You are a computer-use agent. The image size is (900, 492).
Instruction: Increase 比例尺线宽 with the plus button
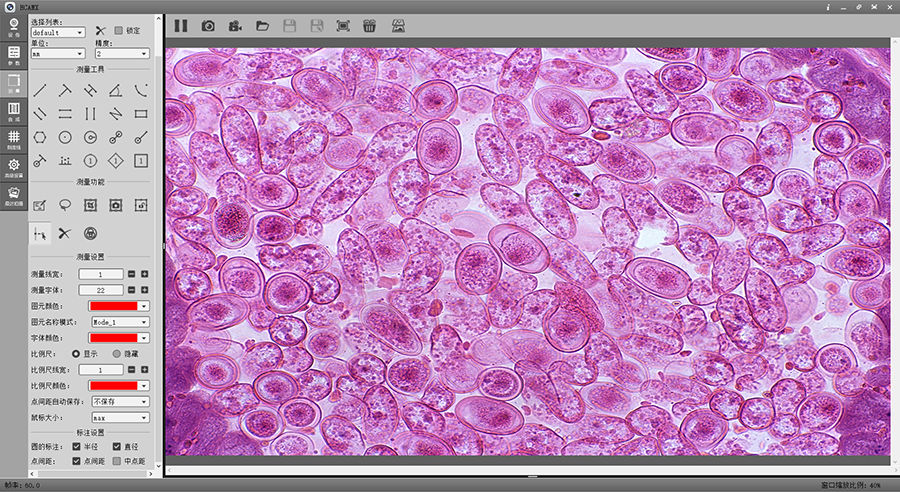(145, 370)
